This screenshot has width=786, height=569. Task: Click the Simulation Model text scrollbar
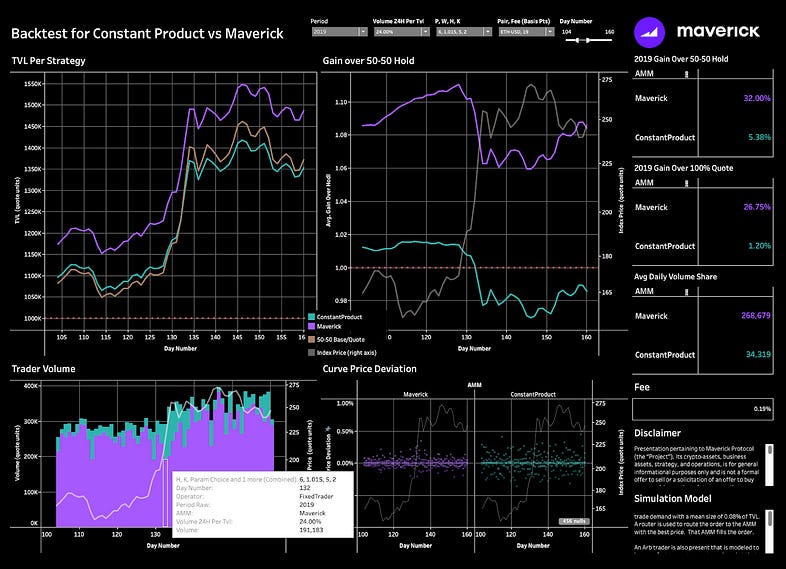[769, 531]
